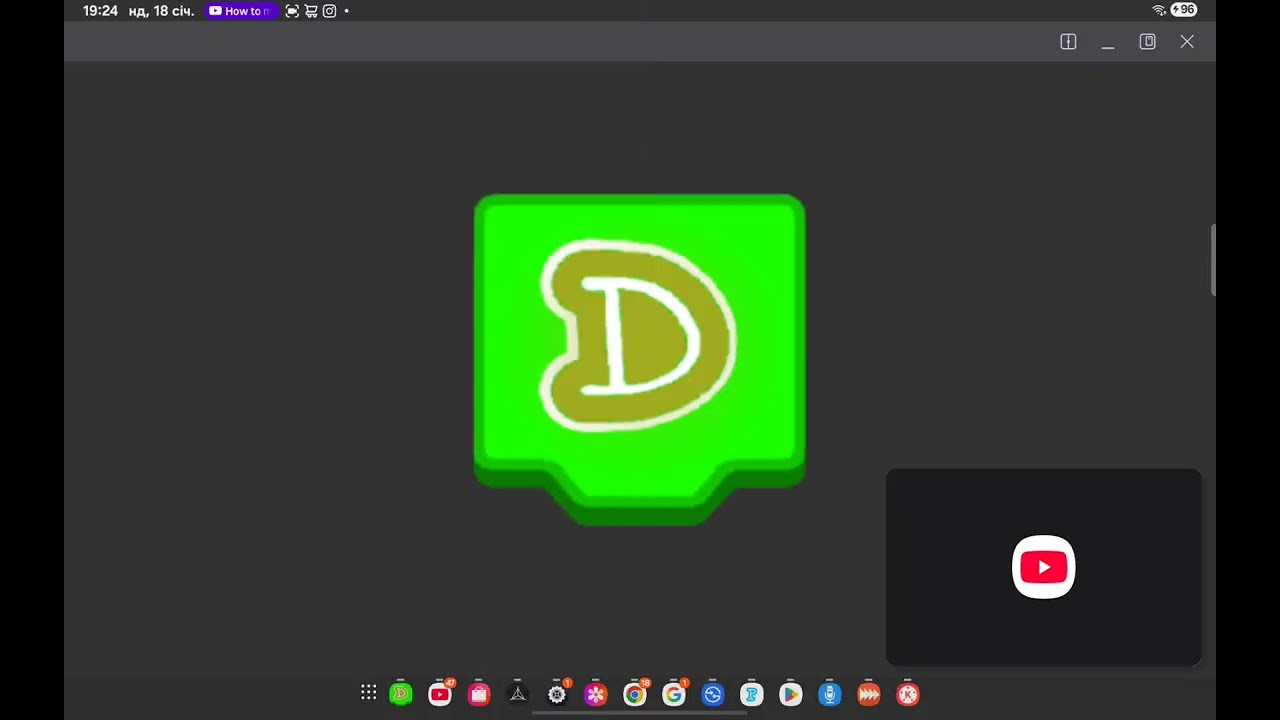
Task: Open the black triangle app in taskbar
Action: click(518, 693)
